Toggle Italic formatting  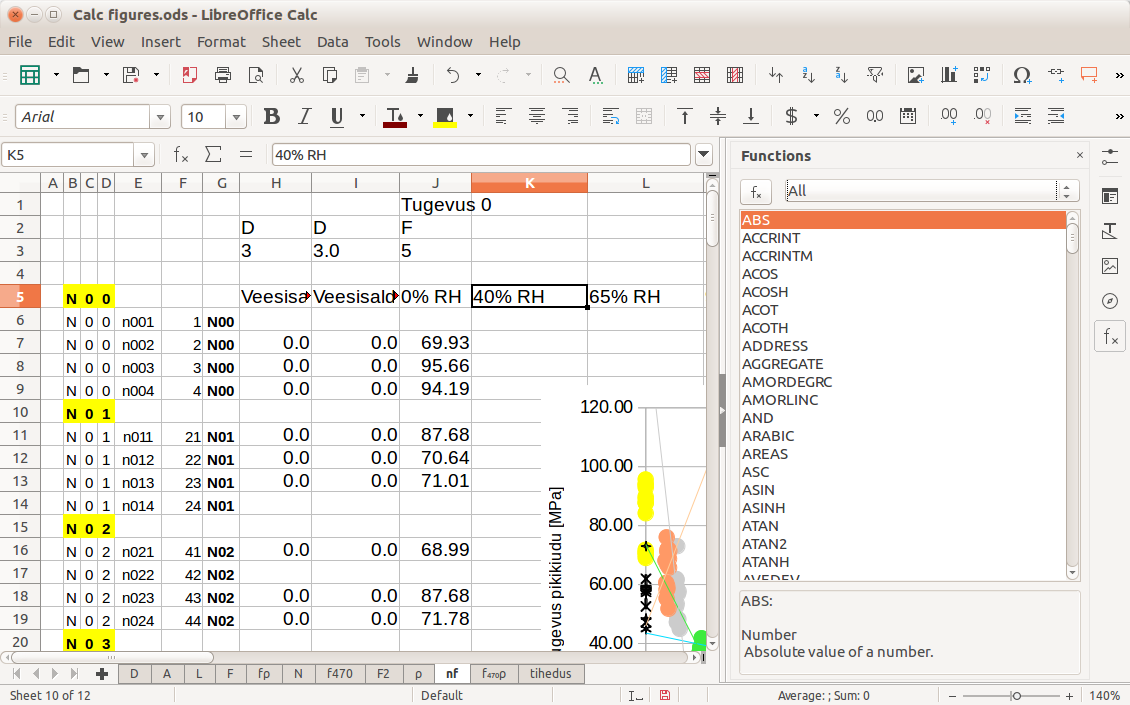tap(305, 117)
